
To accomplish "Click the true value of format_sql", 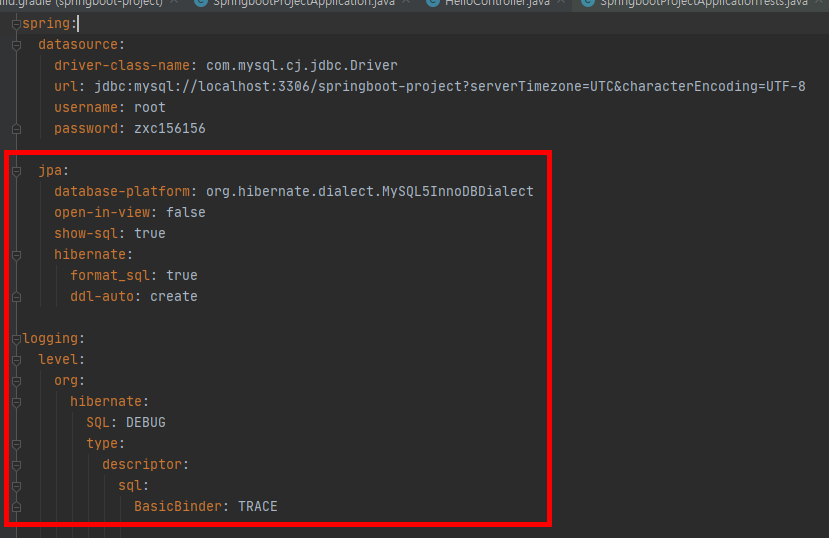I will (182, 275).
